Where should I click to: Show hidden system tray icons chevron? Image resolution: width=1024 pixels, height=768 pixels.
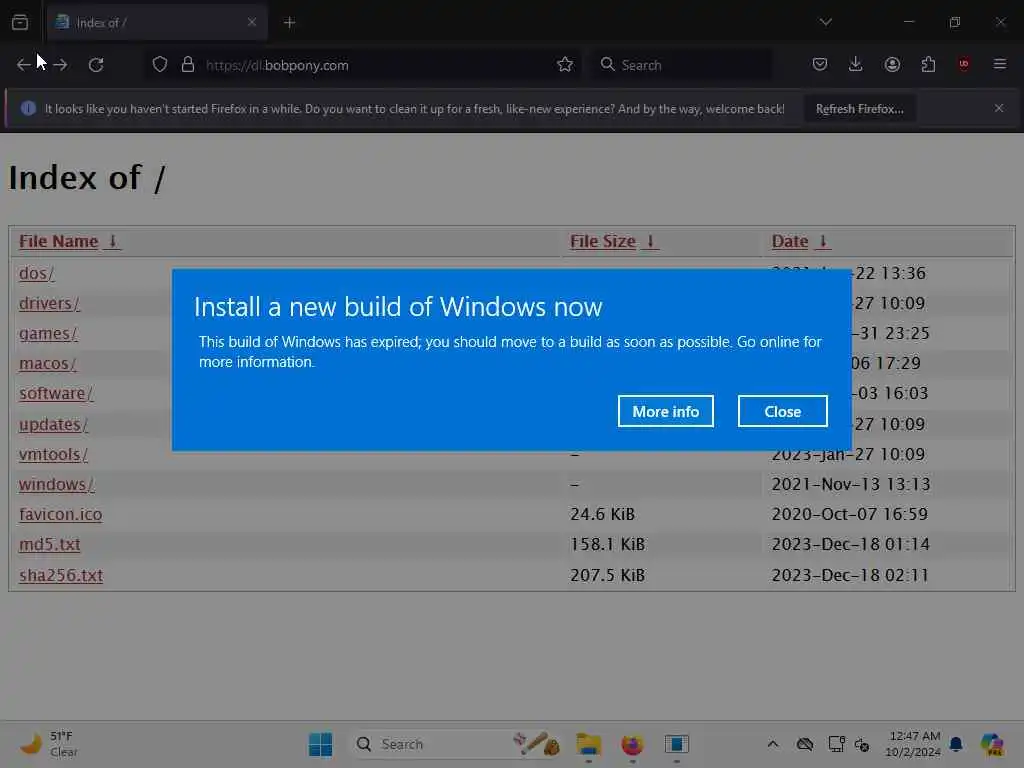(x=773, y=744)
